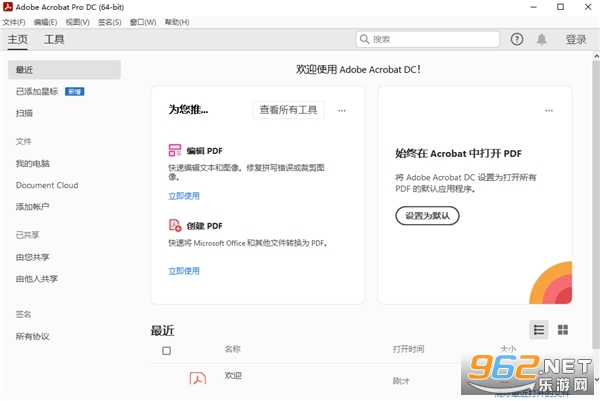Screen dimensions: 600x401
Task: Select 扫描 in the sidebar
Action: click(24, 113)
